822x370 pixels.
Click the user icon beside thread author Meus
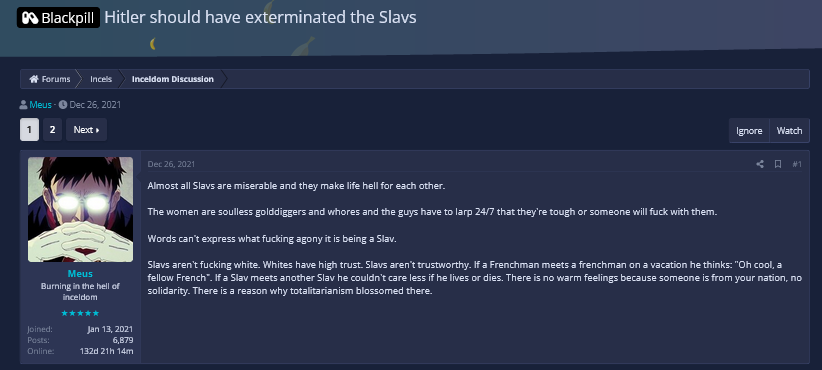point(24,105)
